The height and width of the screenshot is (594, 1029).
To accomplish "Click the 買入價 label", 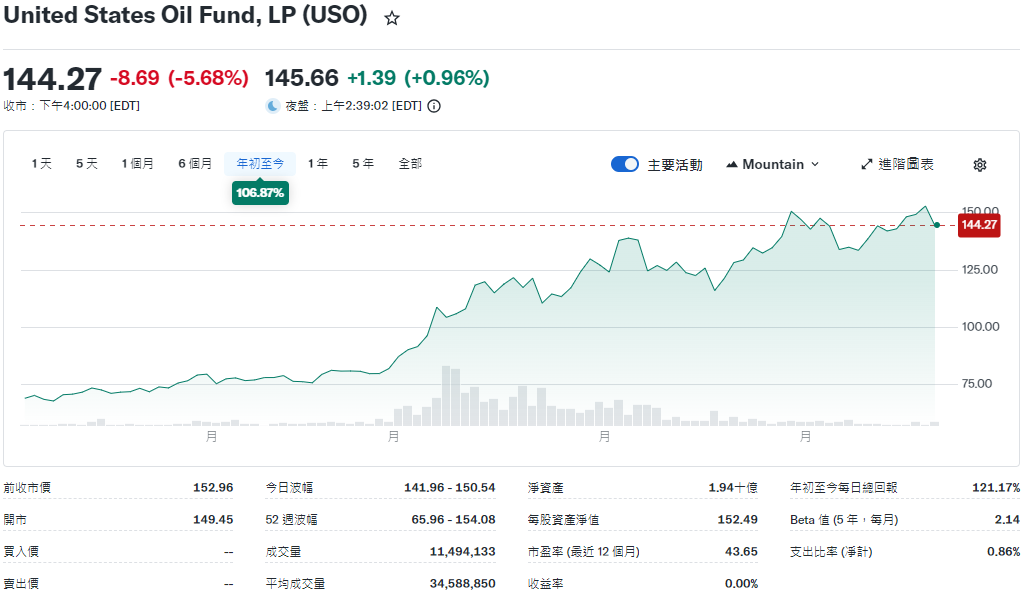I will coord(21,552).
